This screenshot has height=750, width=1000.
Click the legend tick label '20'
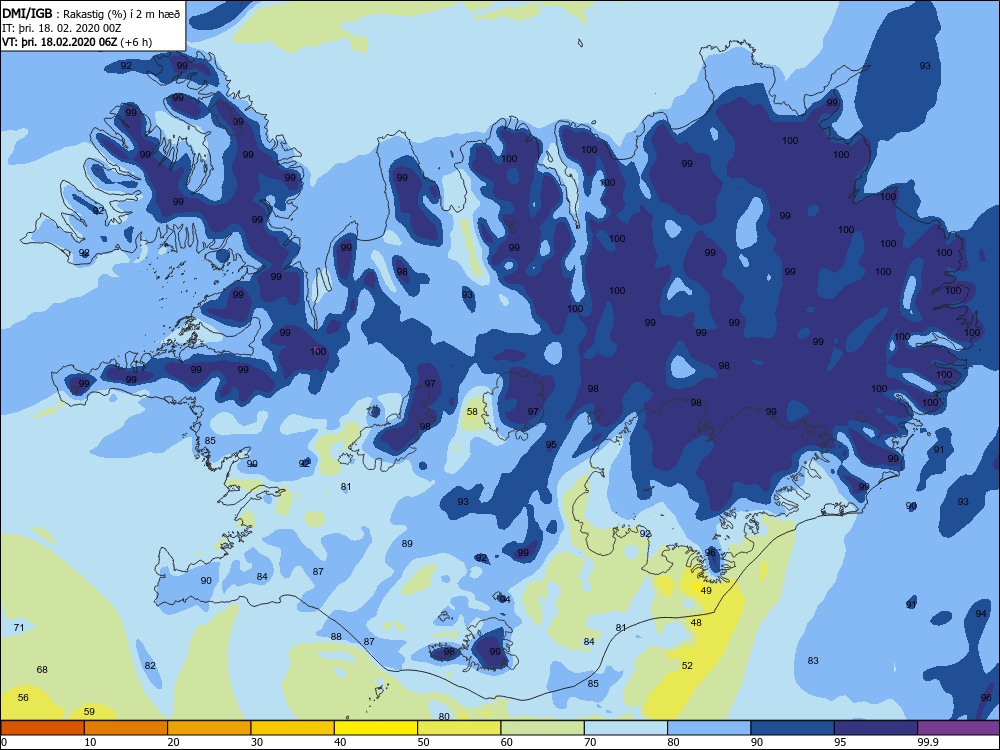[x=173, y=742]
